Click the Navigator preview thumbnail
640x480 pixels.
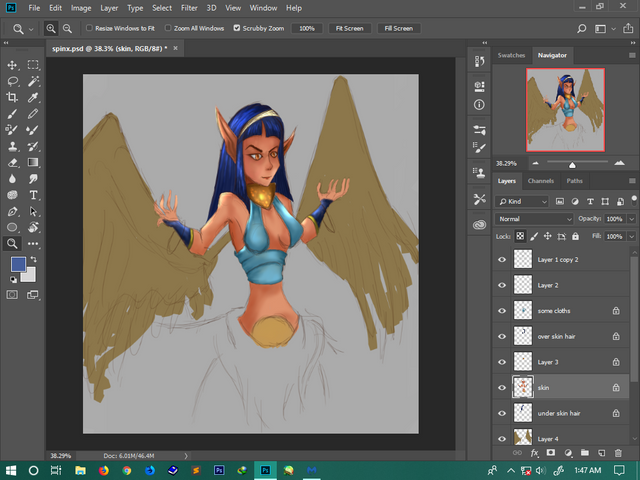[565, 110]
